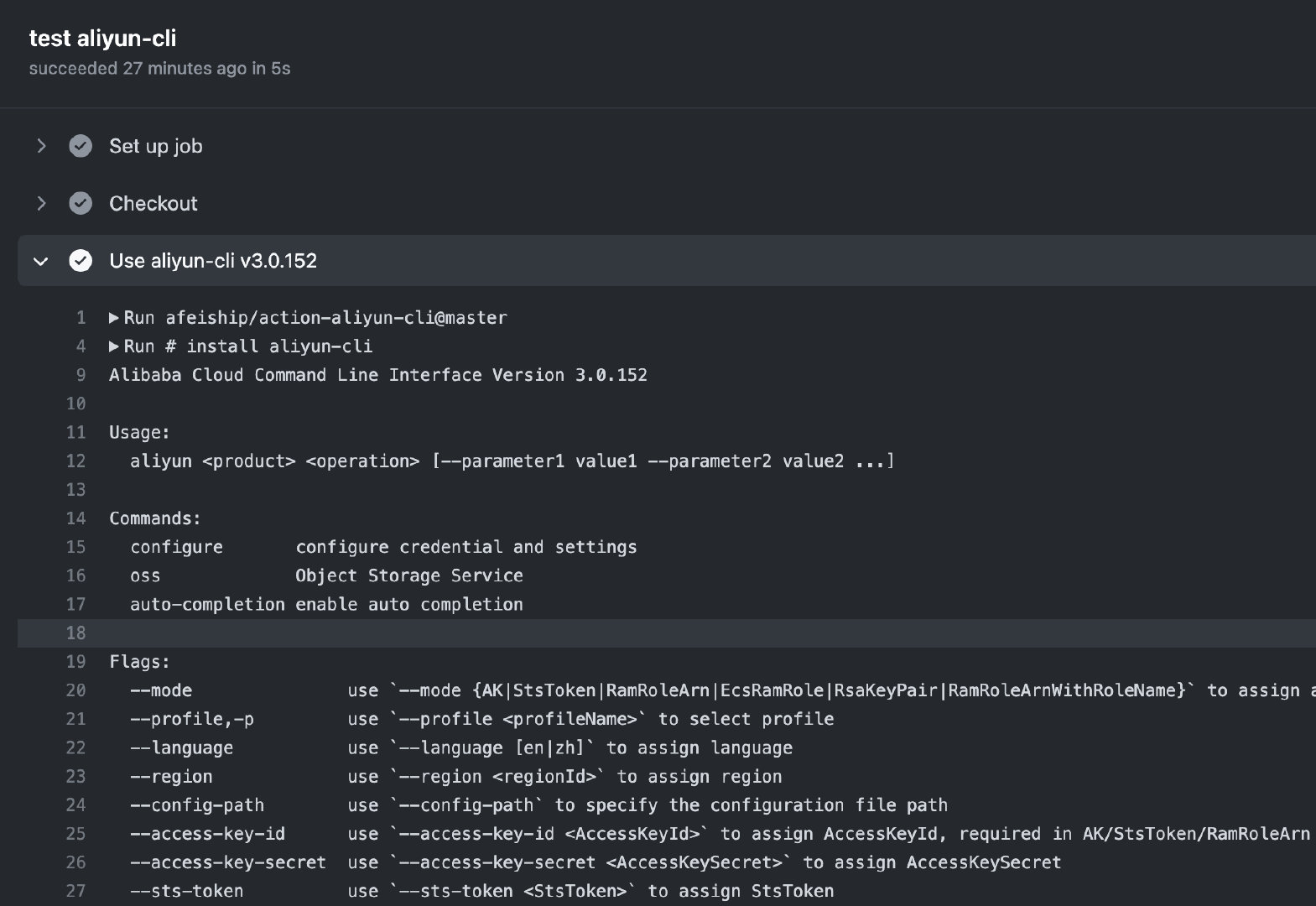
Task: Expand the Run afeiship/action-aliyun-cli@master triangle
Action: point(114,318)
